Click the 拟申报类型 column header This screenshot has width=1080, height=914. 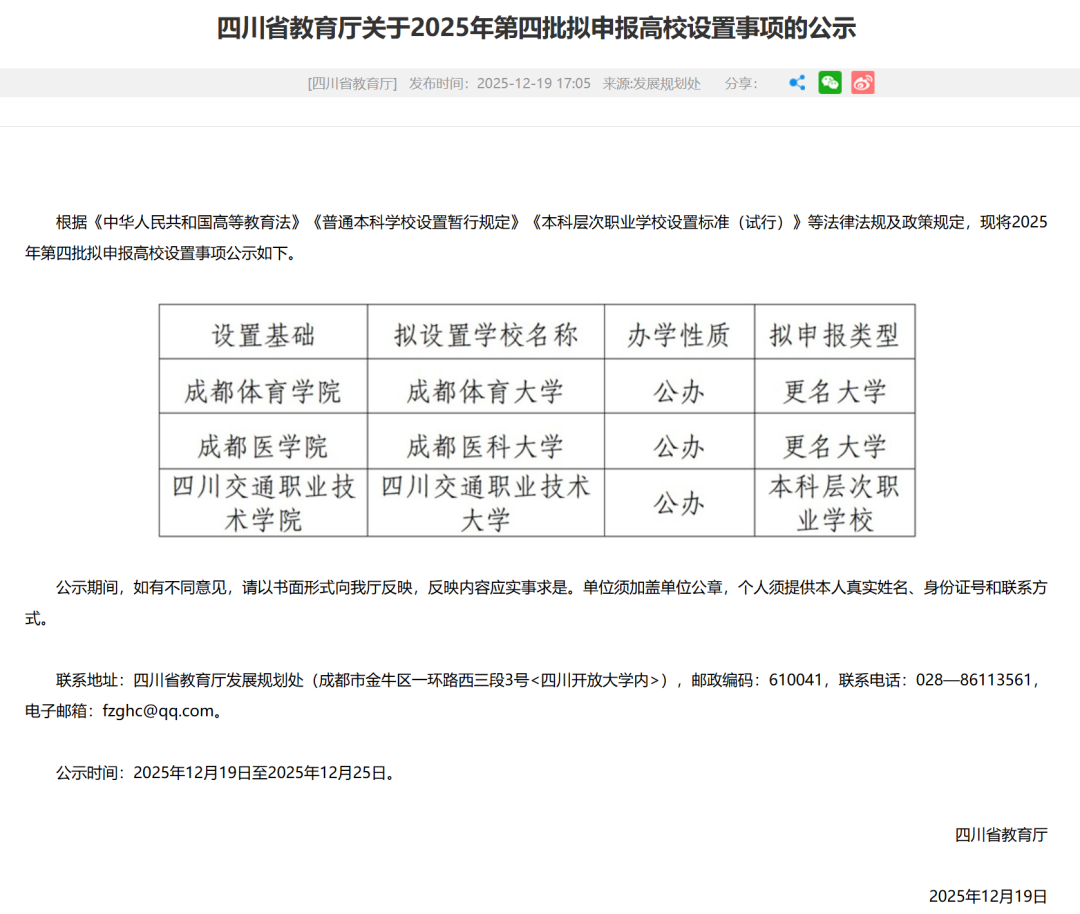pyautogui.click(x=836, y=334)
